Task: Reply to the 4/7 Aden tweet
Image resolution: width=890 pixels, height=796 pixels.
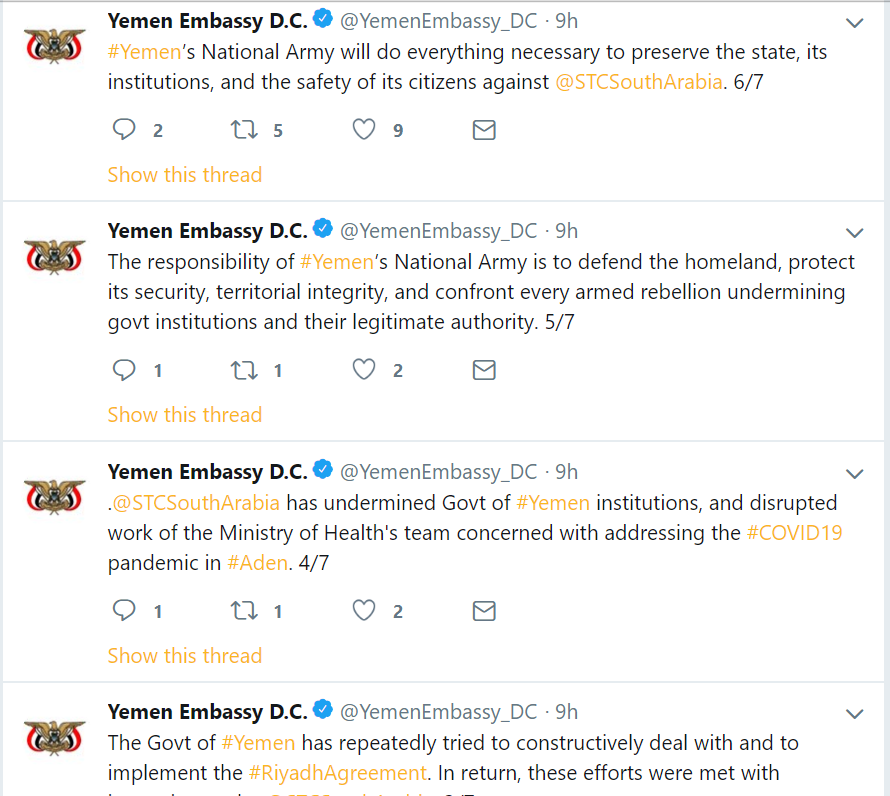Action: tap(124, 611)
